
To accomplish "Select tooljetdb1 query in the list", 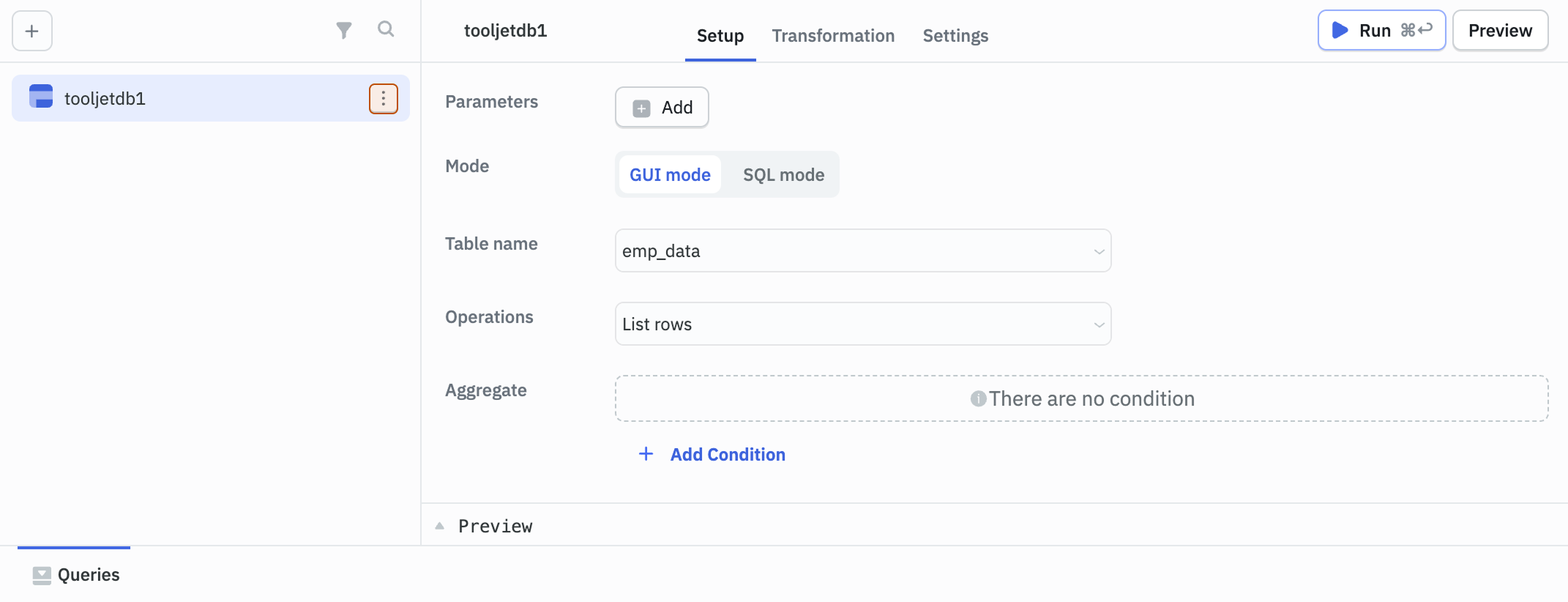I will 211,98.
